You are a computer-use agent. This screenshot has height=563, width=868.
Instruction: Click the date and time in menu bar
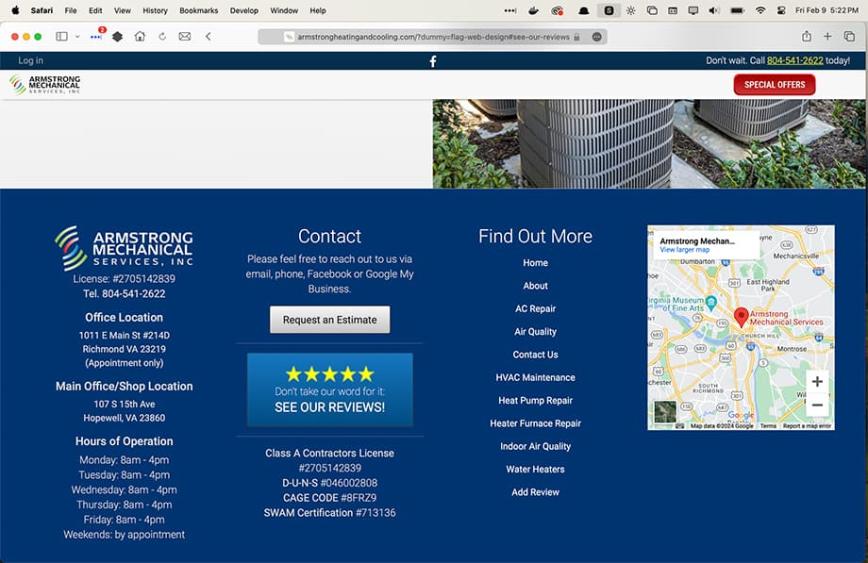tap(826, 11)
